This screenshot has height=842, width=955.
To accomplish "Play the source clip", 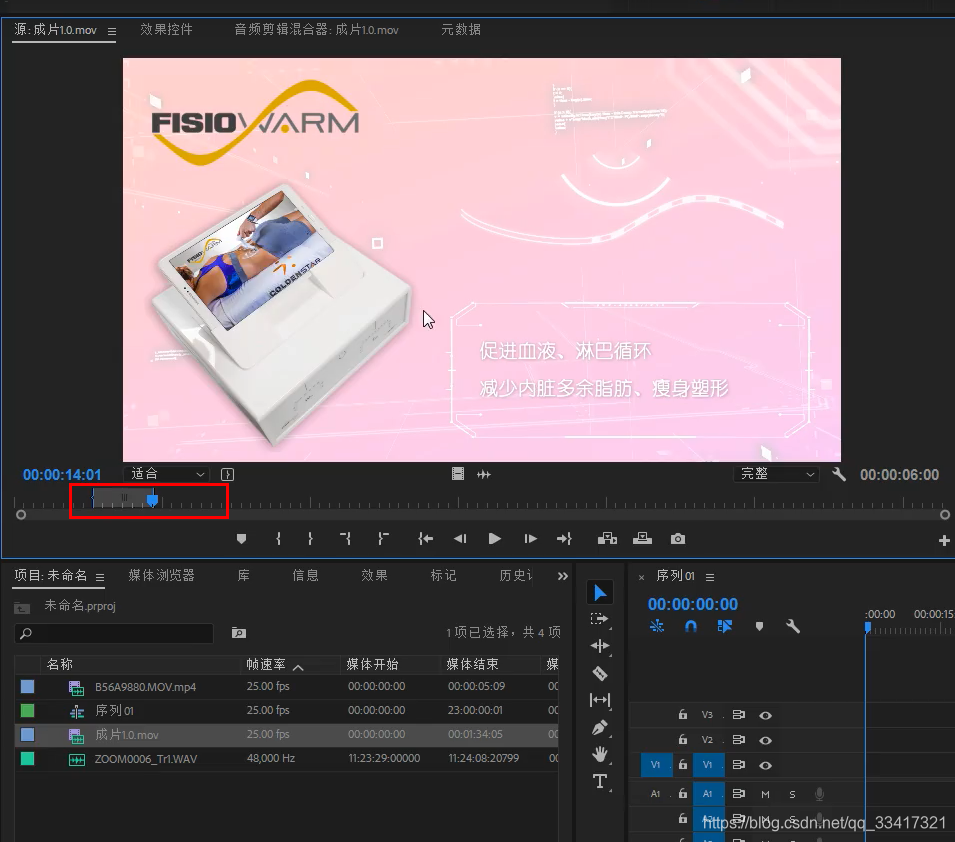I will (x=495, y=539).
